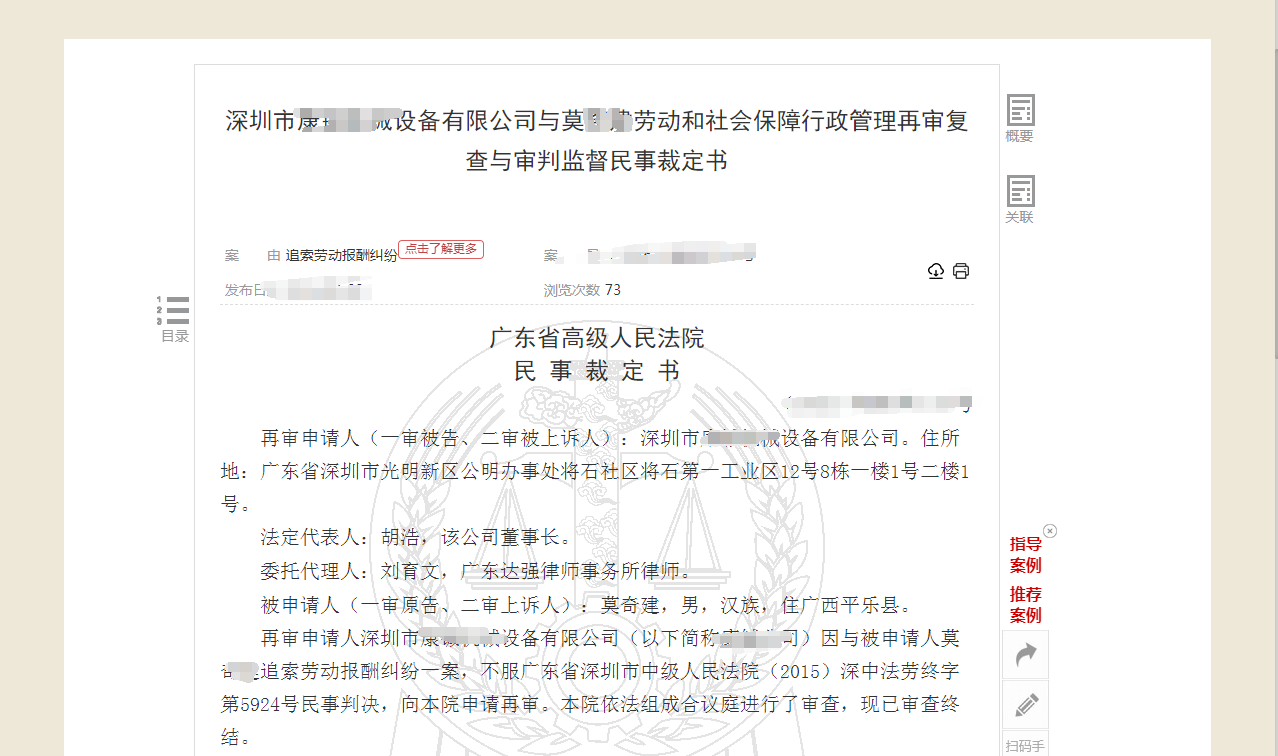
Task: Open the 概要 summary panel icon
Action: coord(1020,118)
